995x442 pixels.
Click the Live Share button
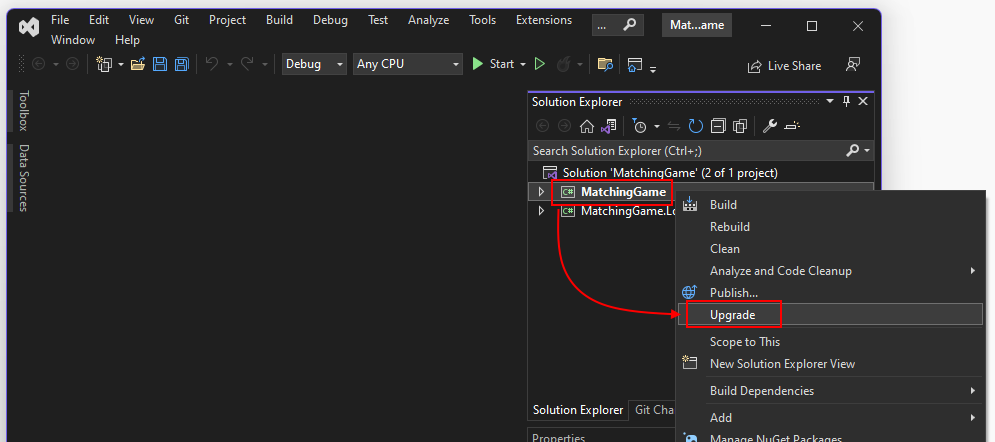pos(784,66)
